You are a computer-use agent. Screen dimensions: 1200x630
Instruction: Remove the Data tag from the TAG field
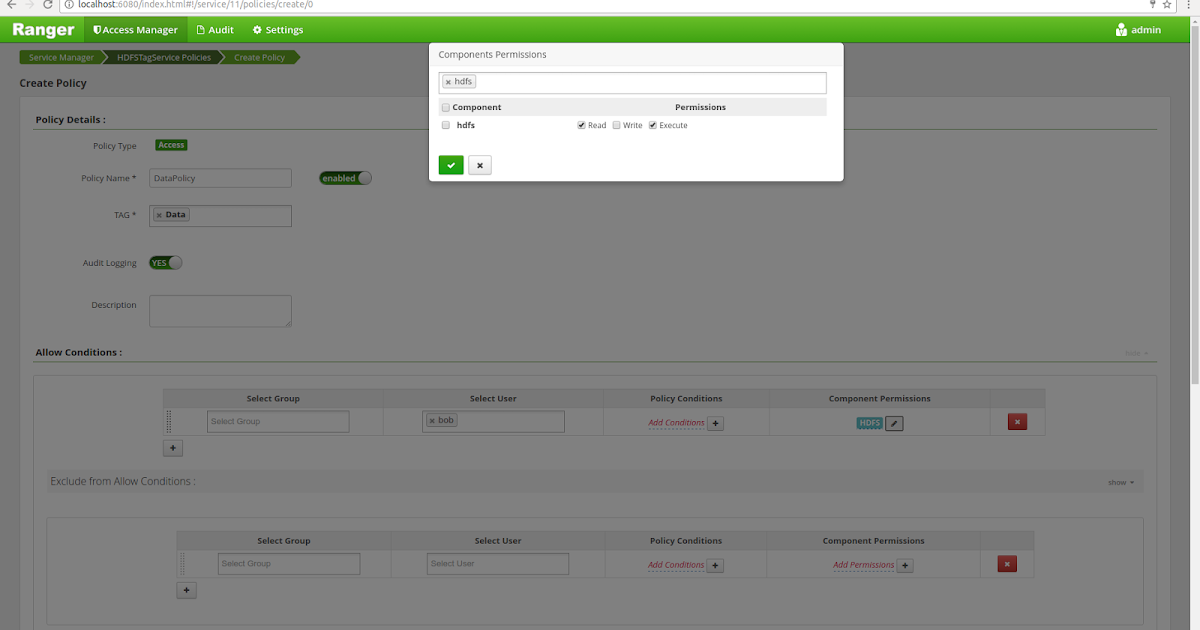pos(159,214)
